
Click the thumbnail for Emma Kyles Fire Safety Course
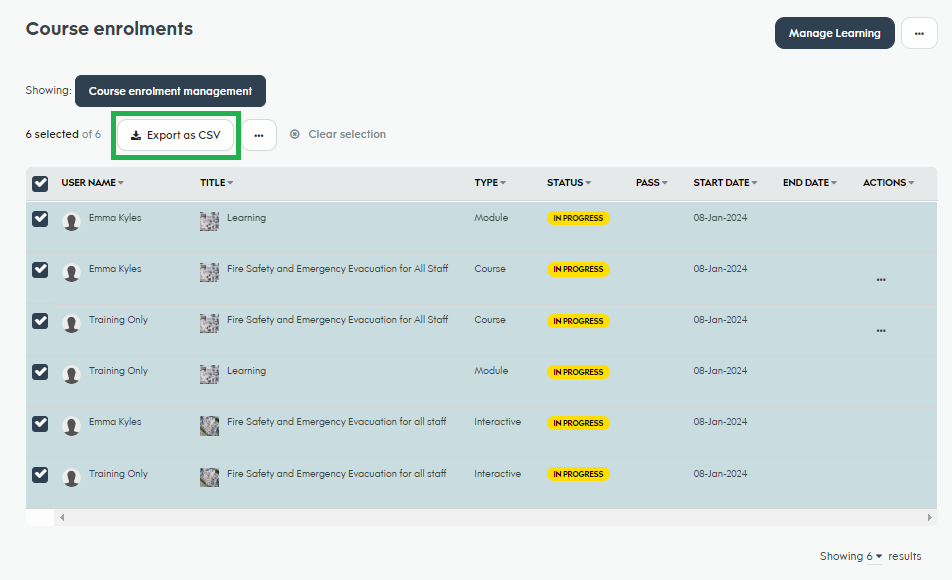(x=209, y=272)
